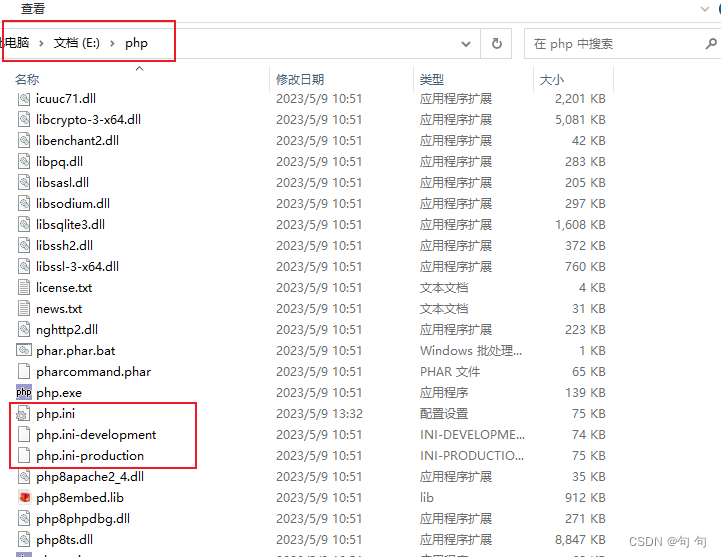This screenshot has height=557, width=721.
Task: Expand the breadcrumb chevron before 文档 (E:)
Action: click(41, 44)
